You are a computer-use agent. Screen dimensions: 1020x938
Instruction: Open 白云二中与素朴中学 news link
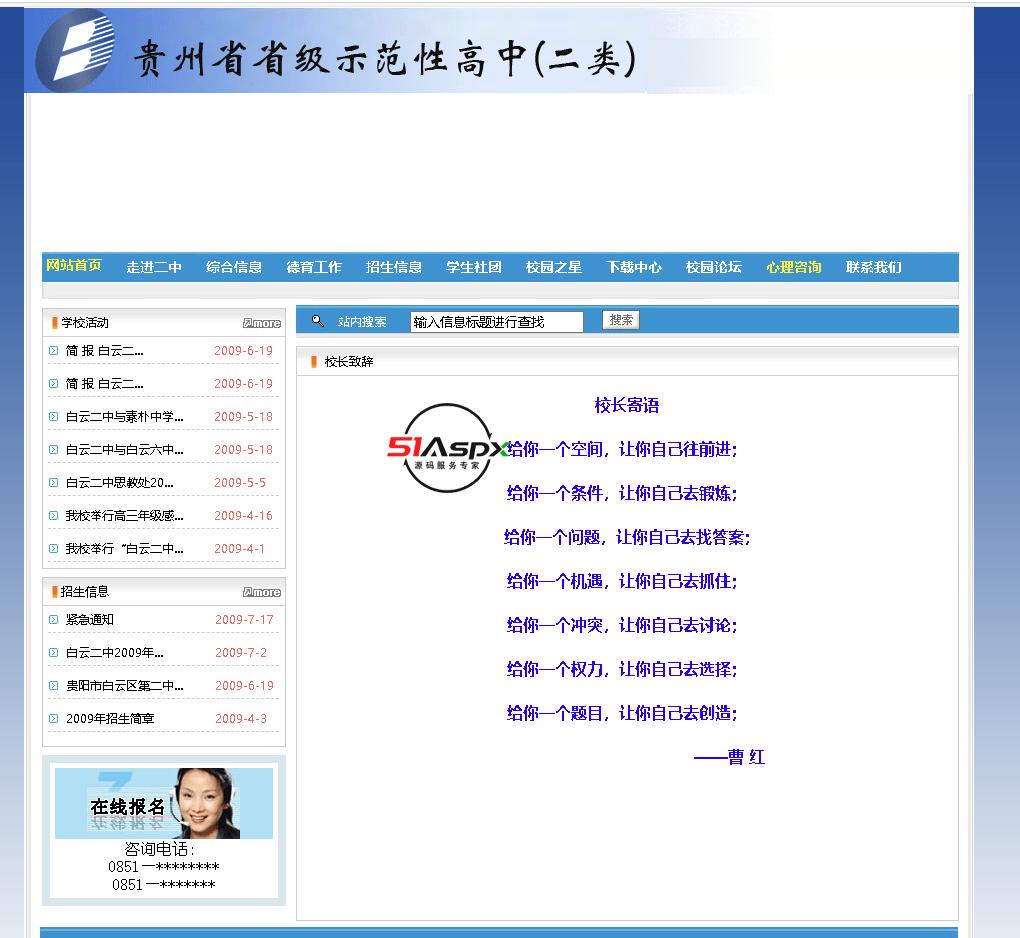point(124,416)
